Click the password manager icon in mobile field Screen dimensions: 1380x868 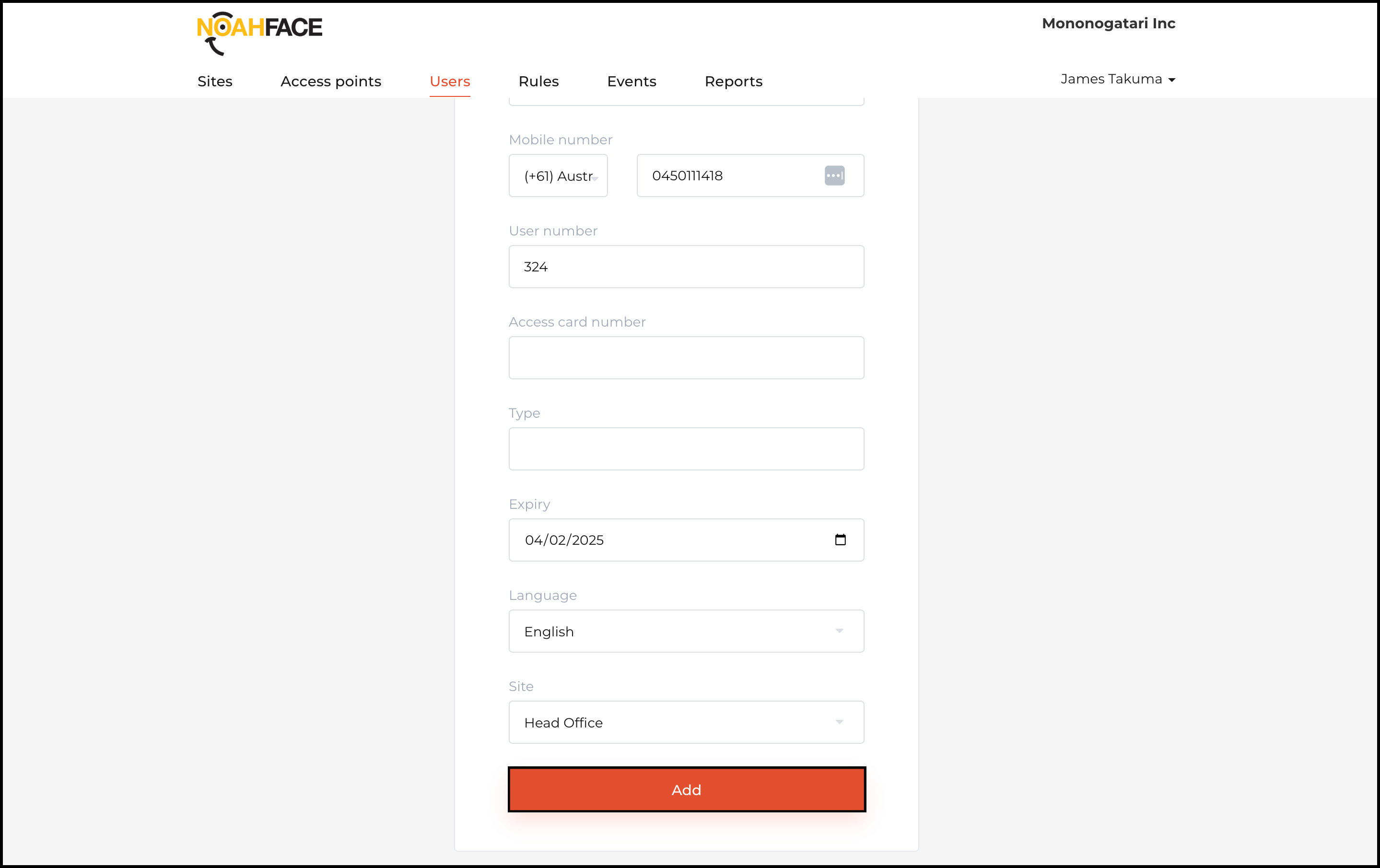(x=834, y=176)
